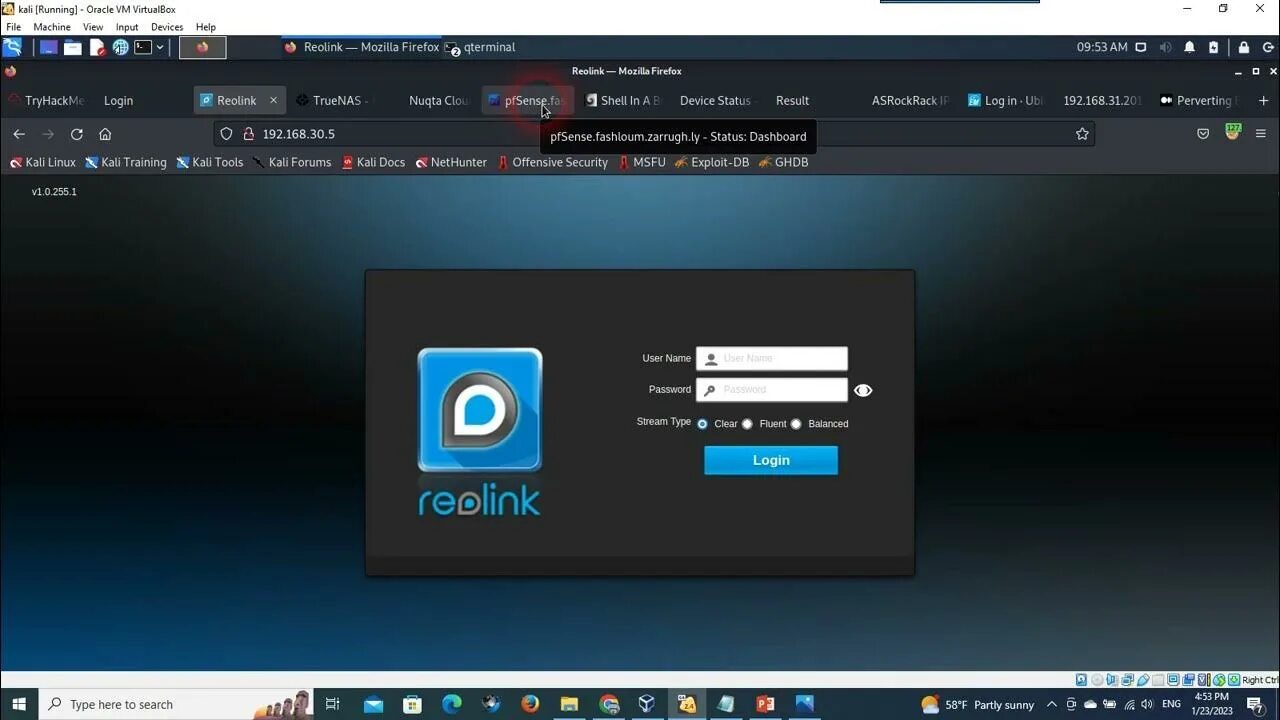Open the web browser globe icon in Kali panel
Image resolution: width=1280 pixels, height=720 pixels.
(x=121, y=47)
